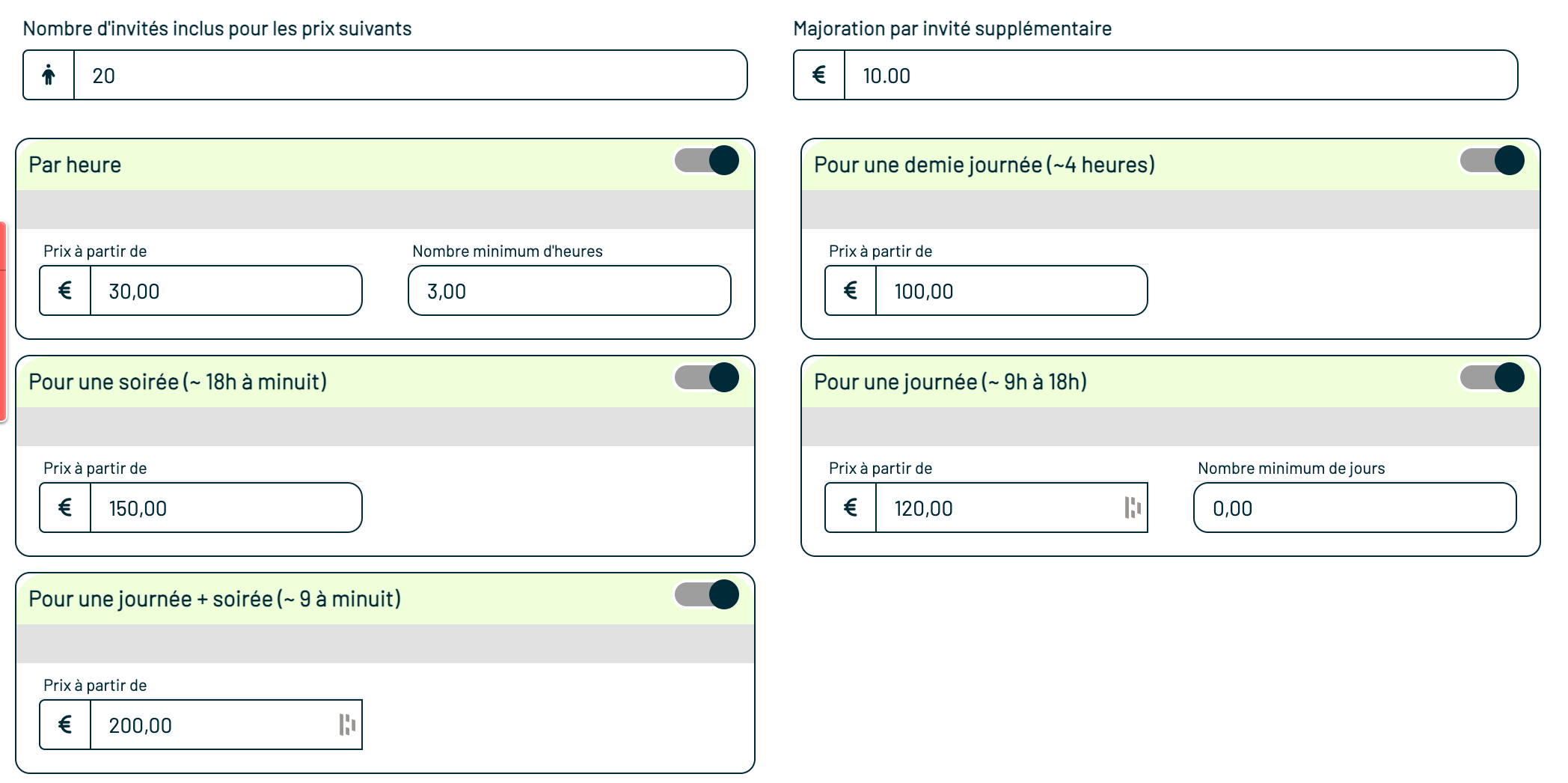Disable the demie journée pricing switch
This screenshot has width=1568, height=783.
point(1492,160)
